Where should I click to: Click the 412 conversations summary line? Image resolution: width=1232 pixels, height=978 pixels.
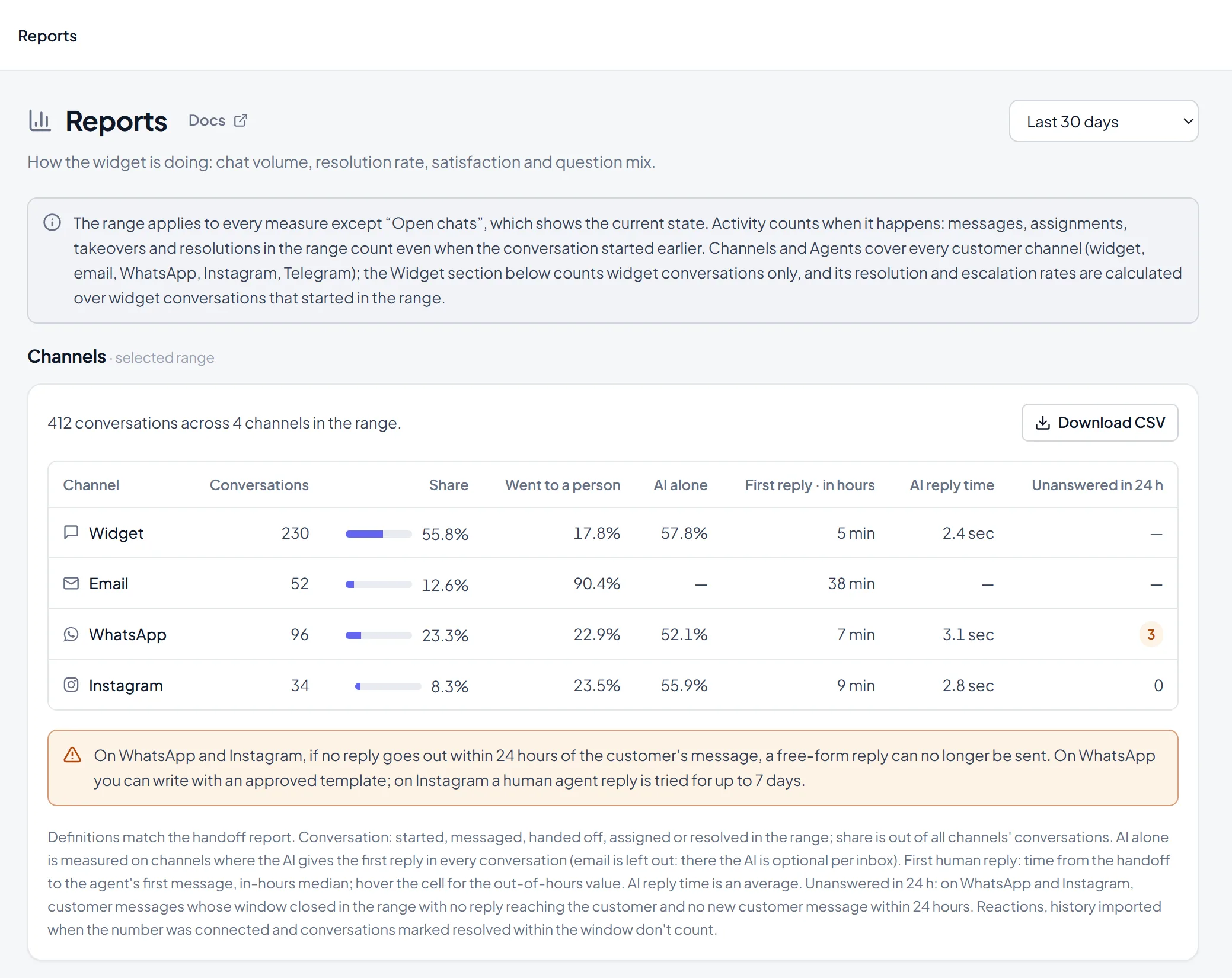[x=224, y=423]
